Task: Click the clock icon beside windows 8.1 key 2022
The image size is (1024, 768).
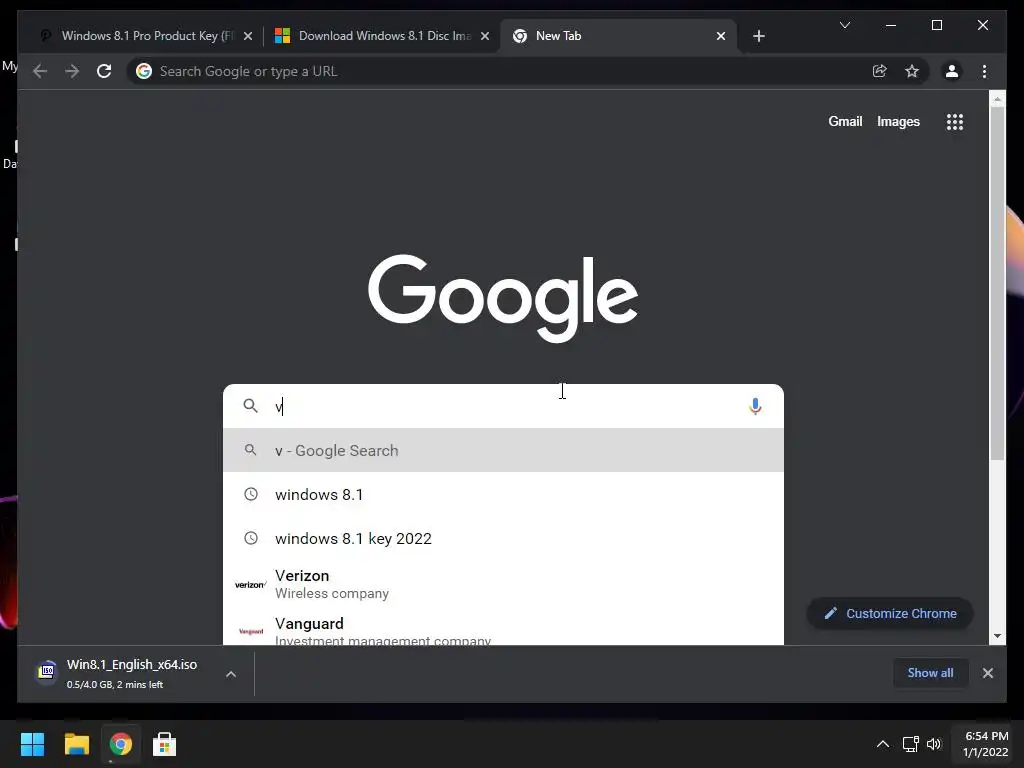Action: point(251,538)
